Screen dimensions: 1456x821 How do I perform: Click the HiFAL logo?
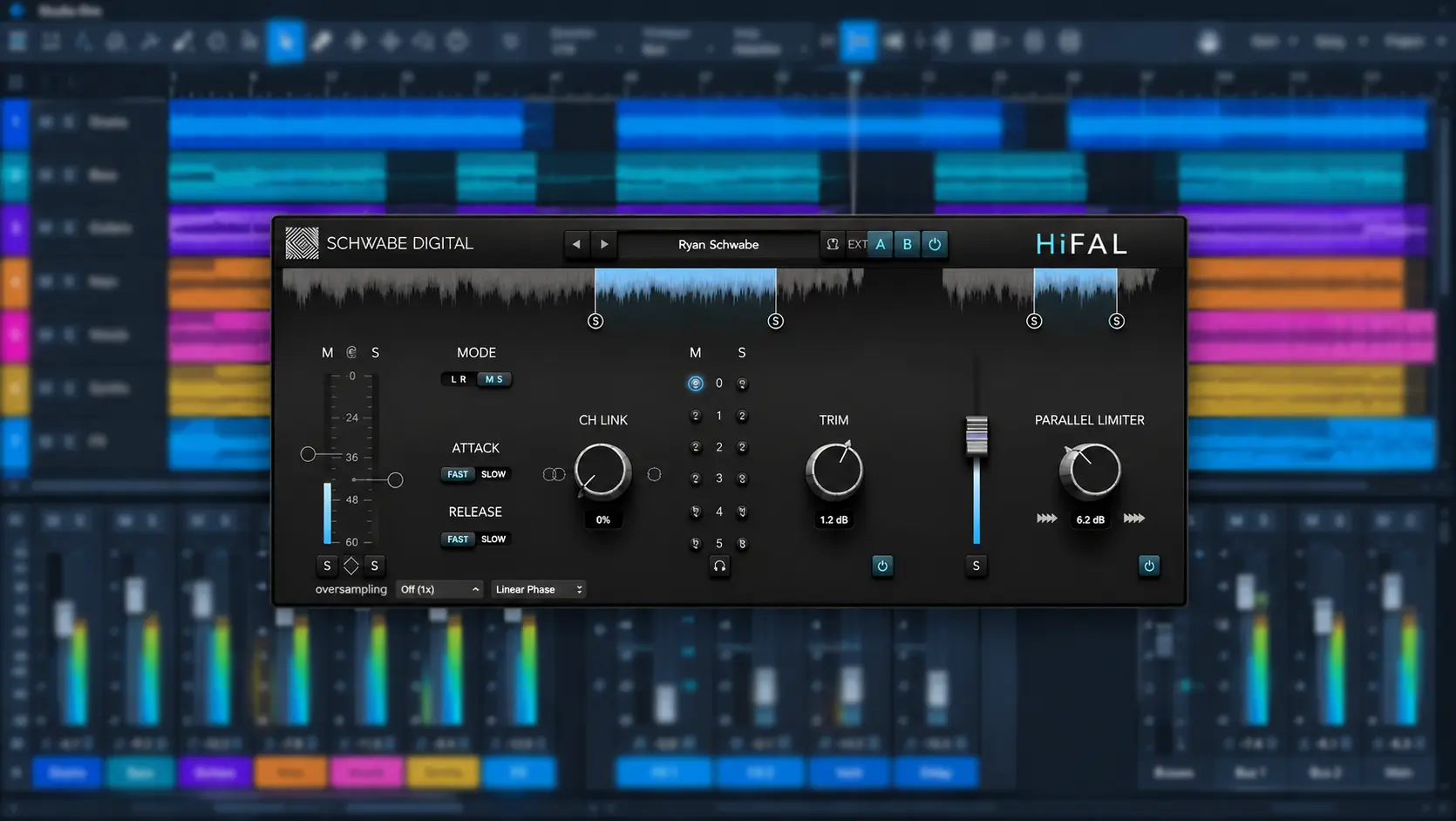pyautogui.click(x=1081, y=244)
